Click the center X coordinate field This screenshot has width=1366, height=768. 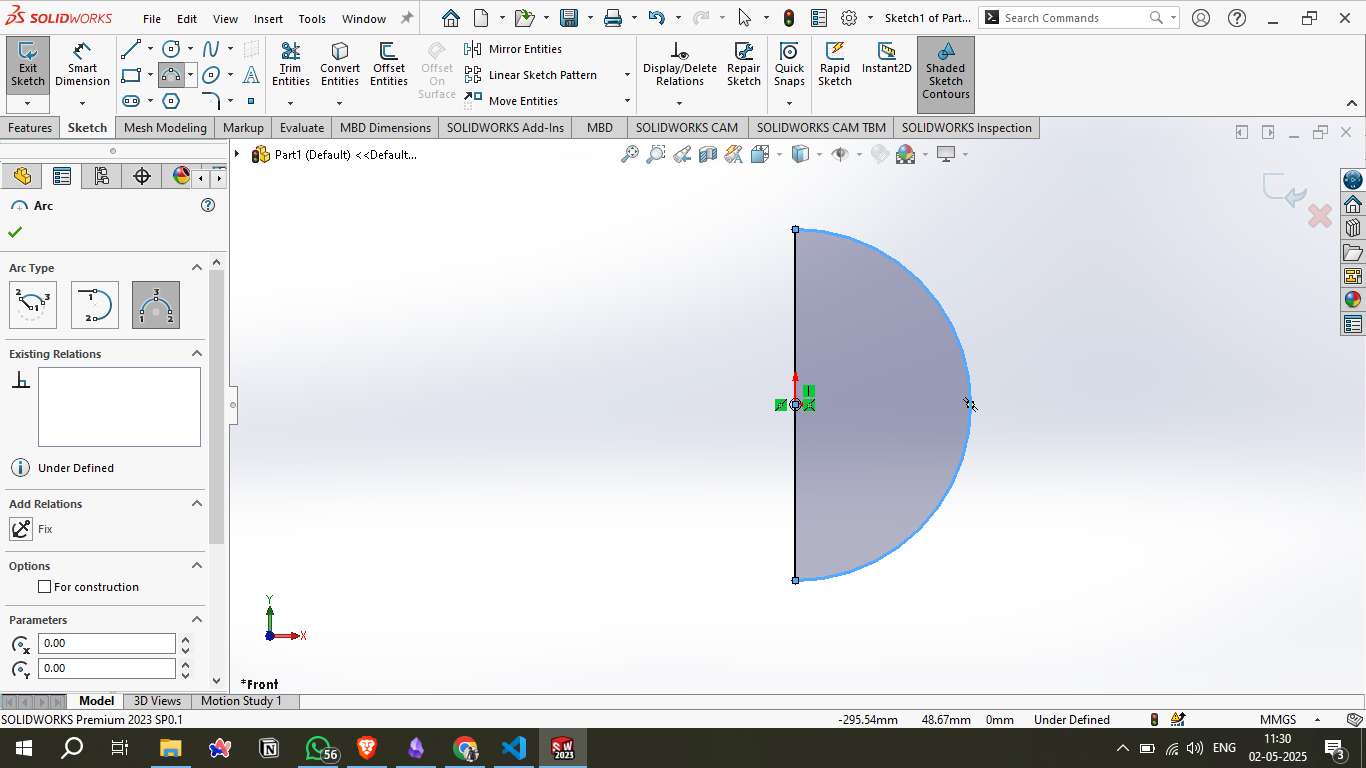[x=107, y=643]
